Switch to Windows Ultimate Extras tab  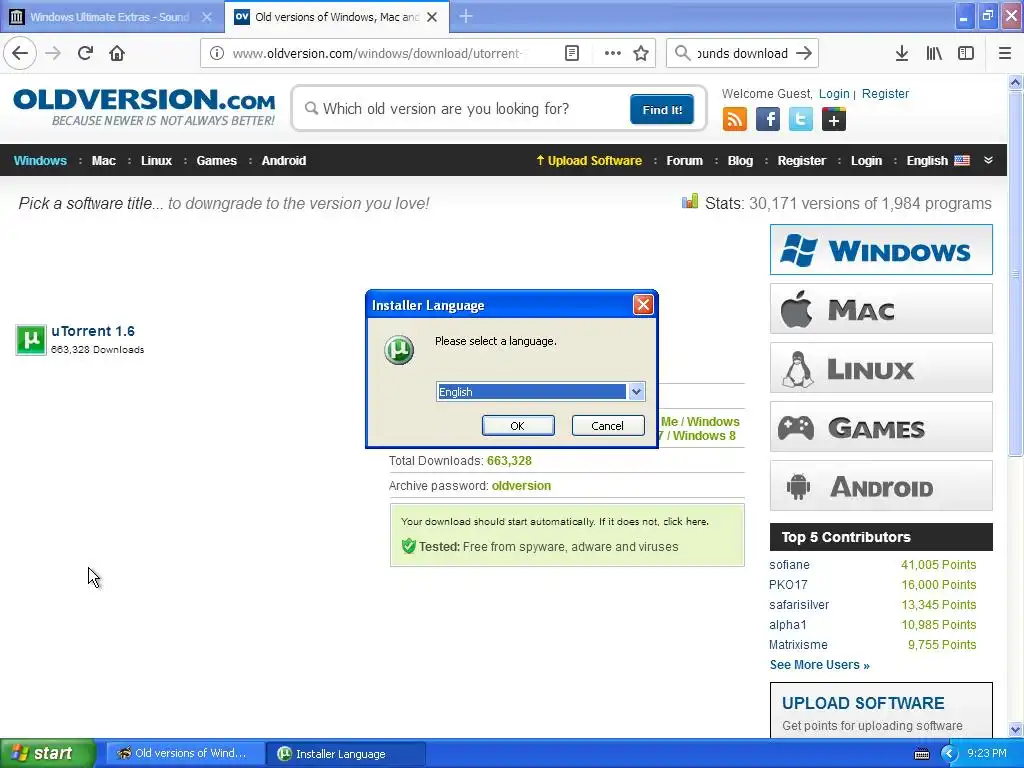[111, 17]
